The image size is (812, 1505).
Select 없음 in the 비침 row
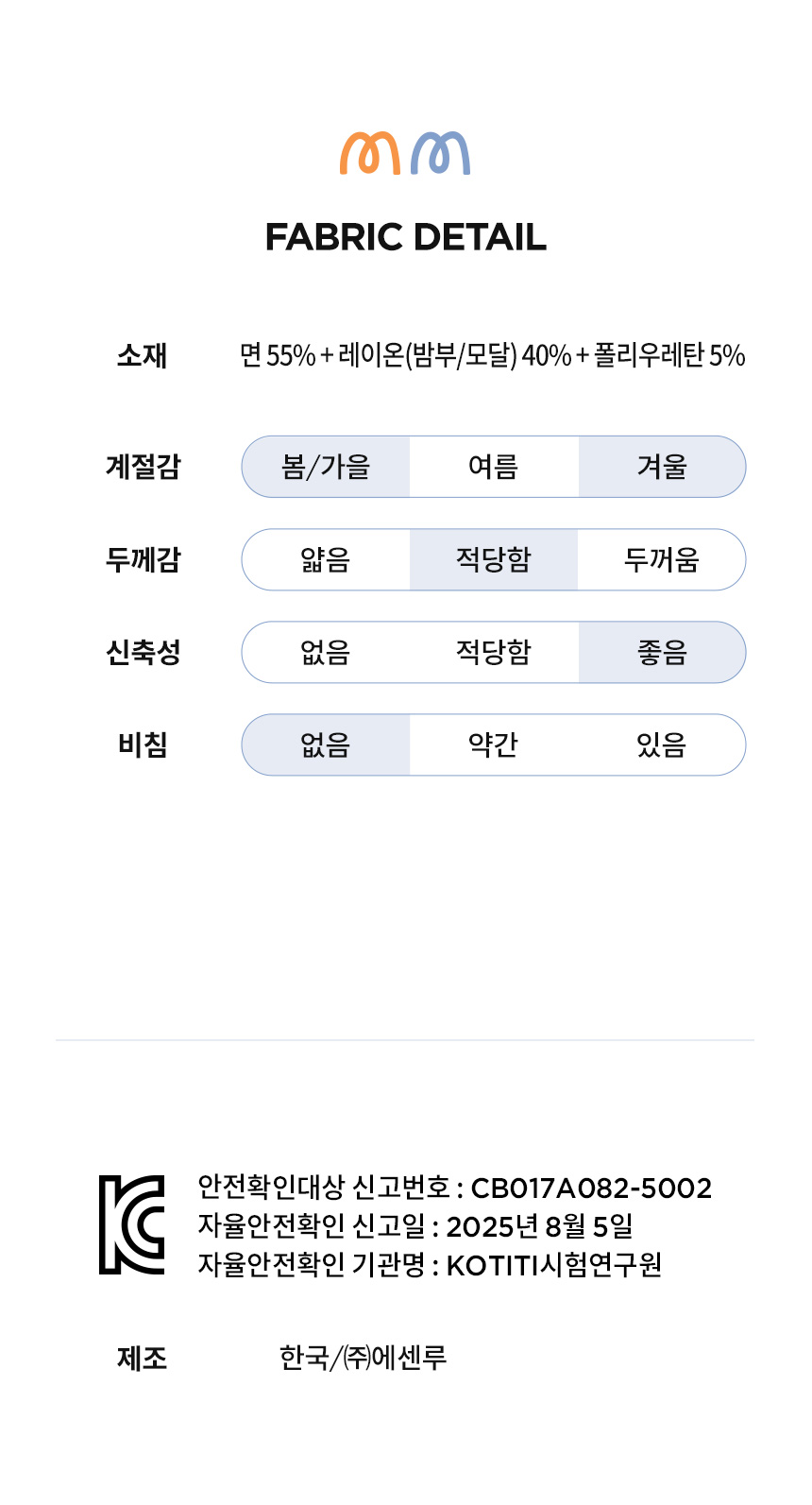point(326,745)
